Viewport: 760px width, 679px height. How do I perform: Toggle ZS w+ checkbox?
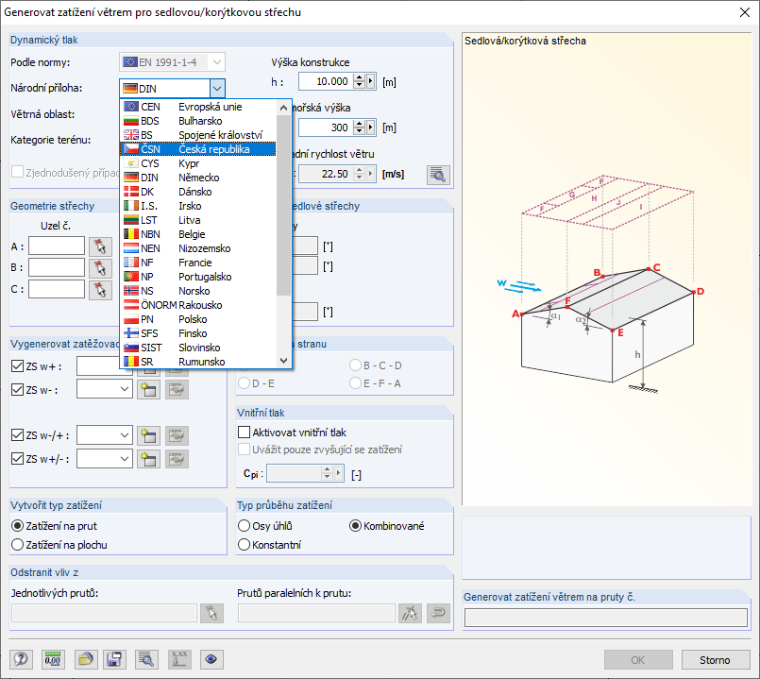point(17,366)
